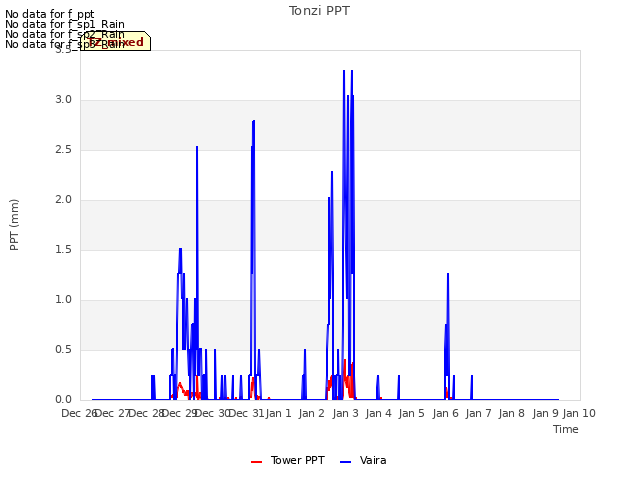This screenshot has width=640, height=480.
Task: Click the 'No data for f_ppt' message
Action: [x=50, y=14]
